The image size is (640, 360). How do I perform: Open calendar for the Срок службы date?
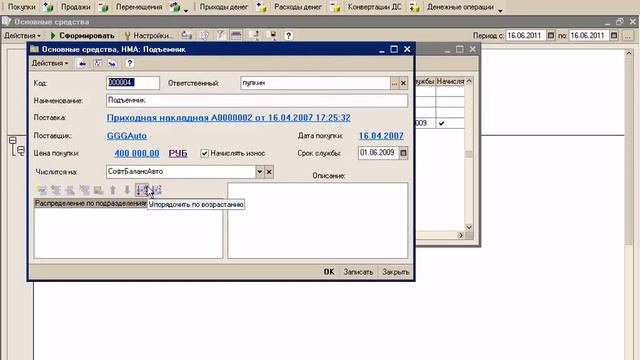tap(403, 153)
